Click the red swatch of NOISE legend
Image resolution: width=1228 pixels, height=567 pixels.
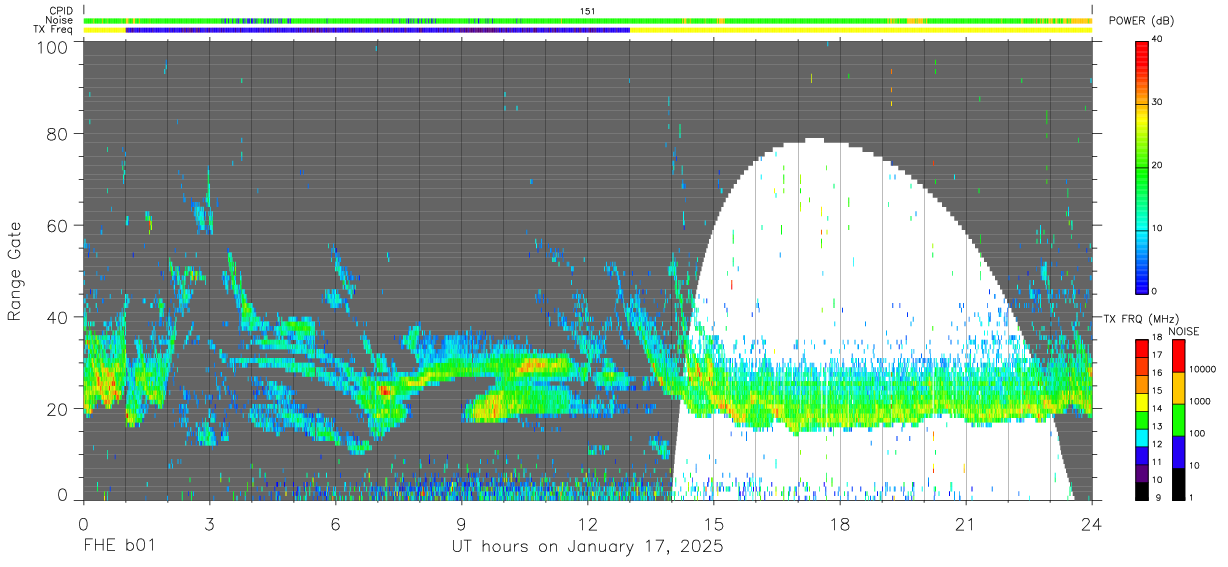pos(1179,356)
